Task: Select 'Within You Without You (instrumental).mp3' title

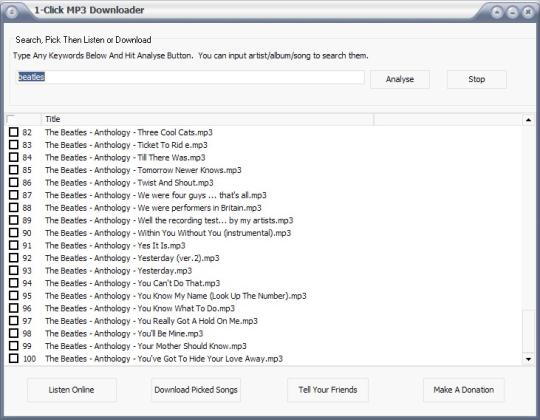Action: [x=214, y=233]
